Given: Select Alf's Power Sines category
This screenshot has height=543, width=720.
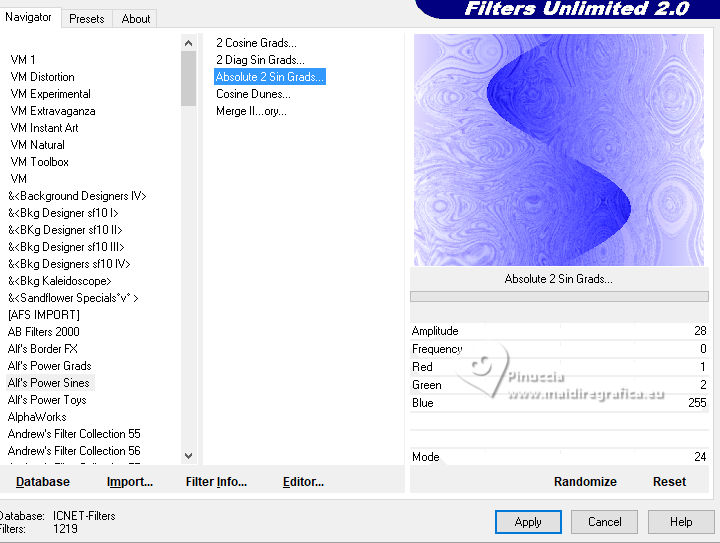Looking at the screenshot, I should click(49, 383).
